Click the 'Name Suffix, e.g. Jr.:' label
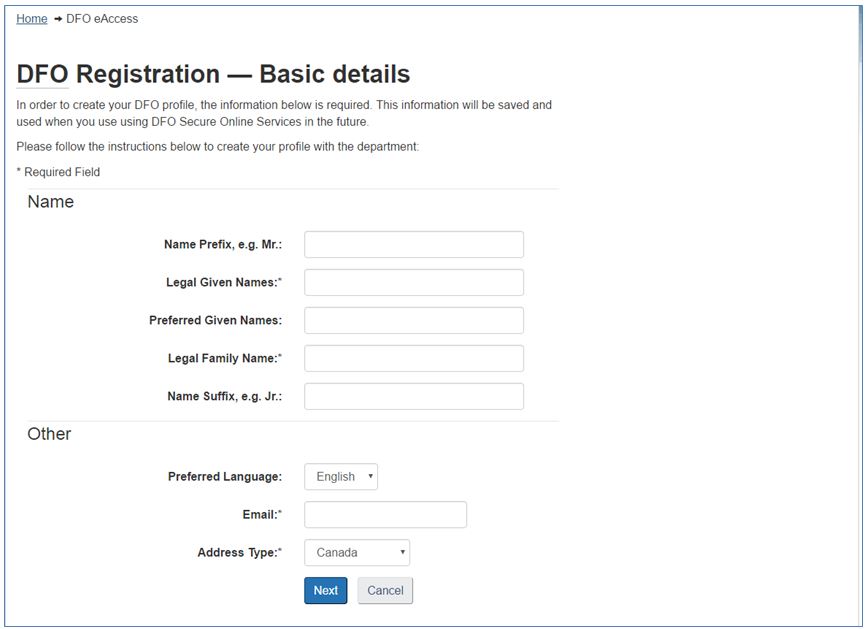 click(x=224, y=397)
